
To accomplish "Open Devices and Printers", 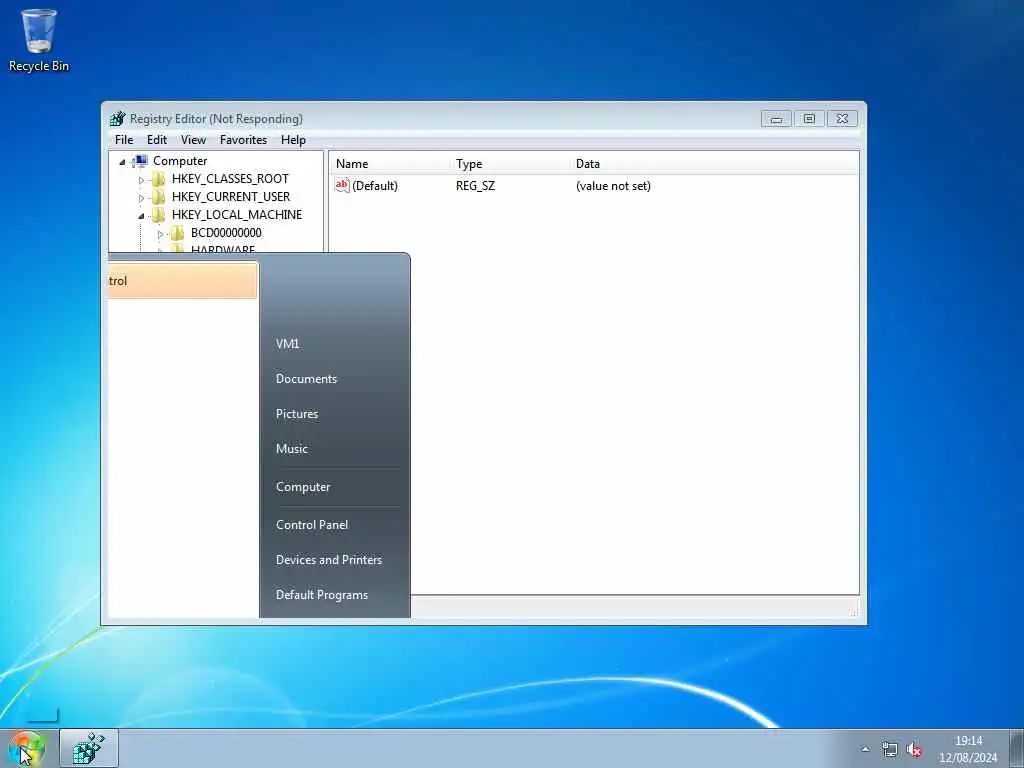I will pyautogui.click(x=329, y=560).
